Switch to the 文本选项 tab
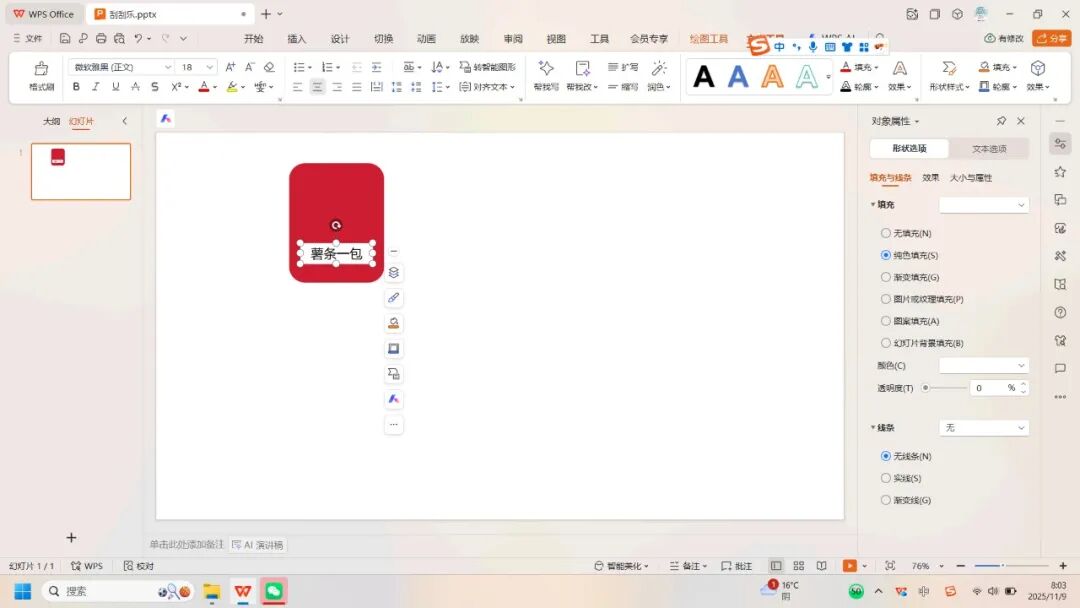The width and height of the screenshot is (1080, 608). point(988,147)
